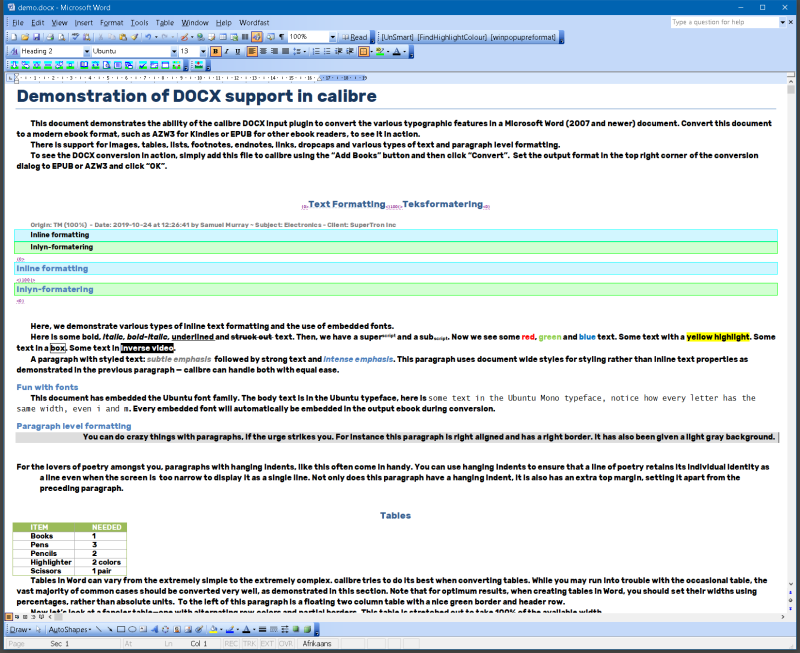Apply the yellow Highlight color
This screenshot has height=653, width=800.
380,51
